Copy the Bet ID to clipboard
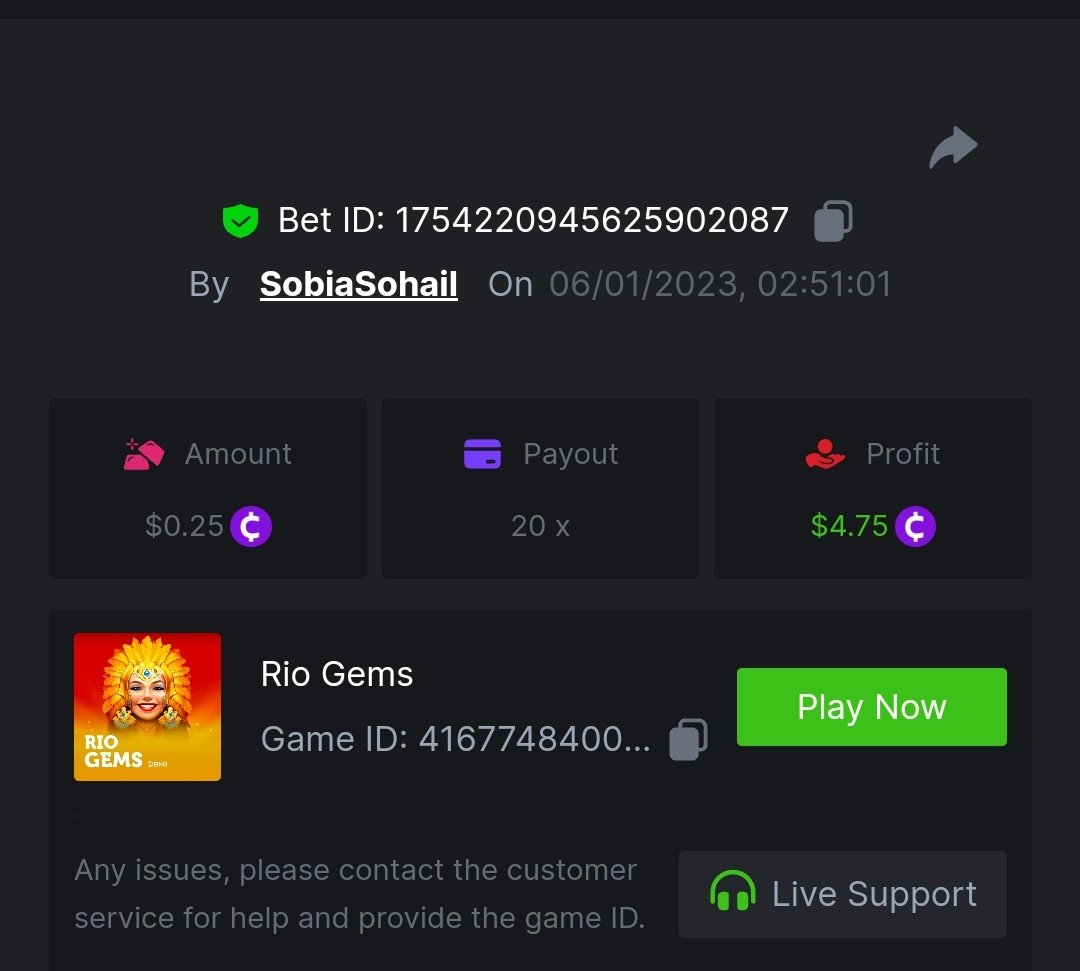Image resolution: width=1080 pixels, height=971 pixels. tap(833, 221)
